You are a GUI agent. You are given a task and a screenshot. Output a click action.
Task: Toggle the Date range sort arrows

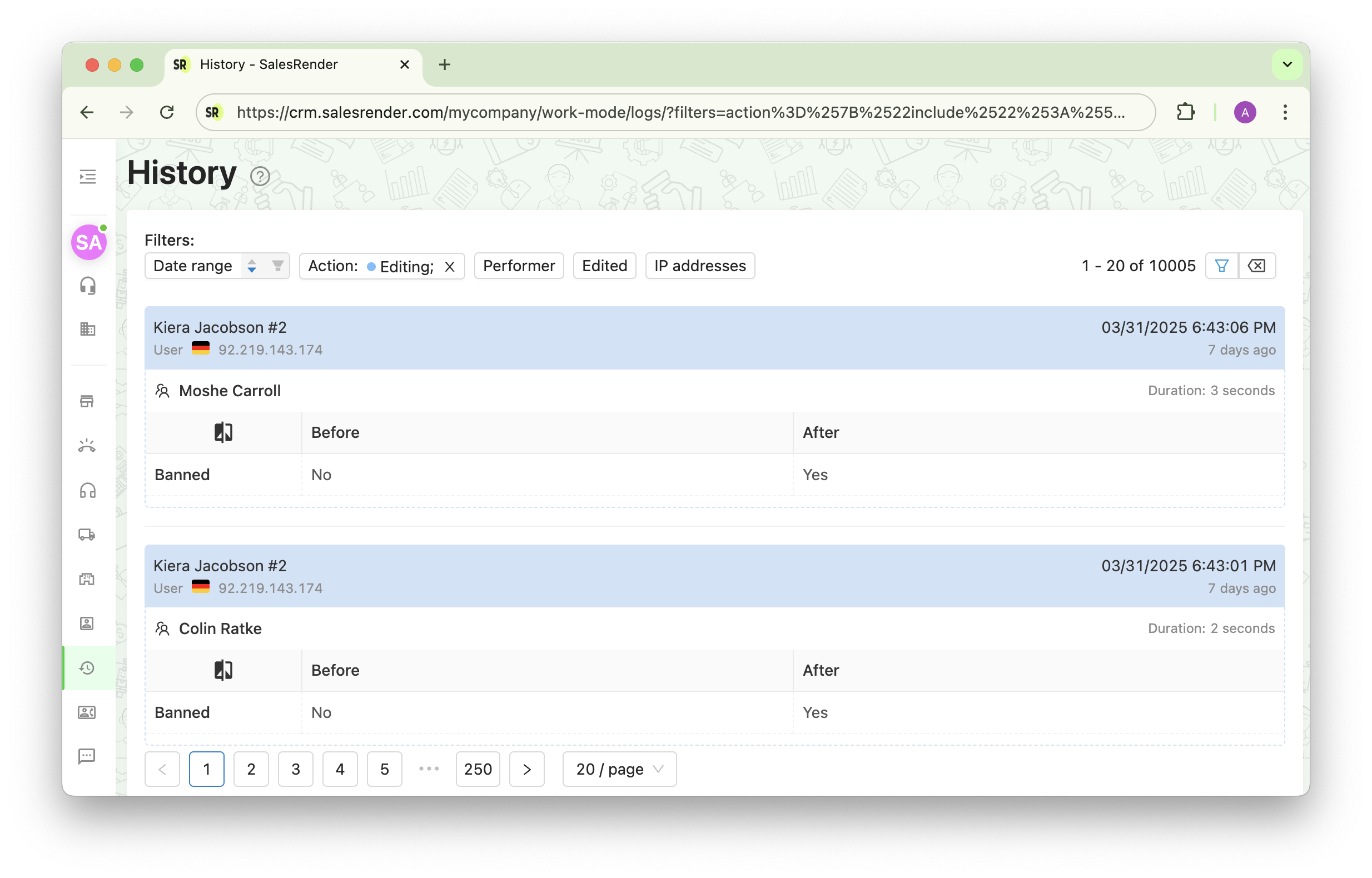[x=251, y=266]
